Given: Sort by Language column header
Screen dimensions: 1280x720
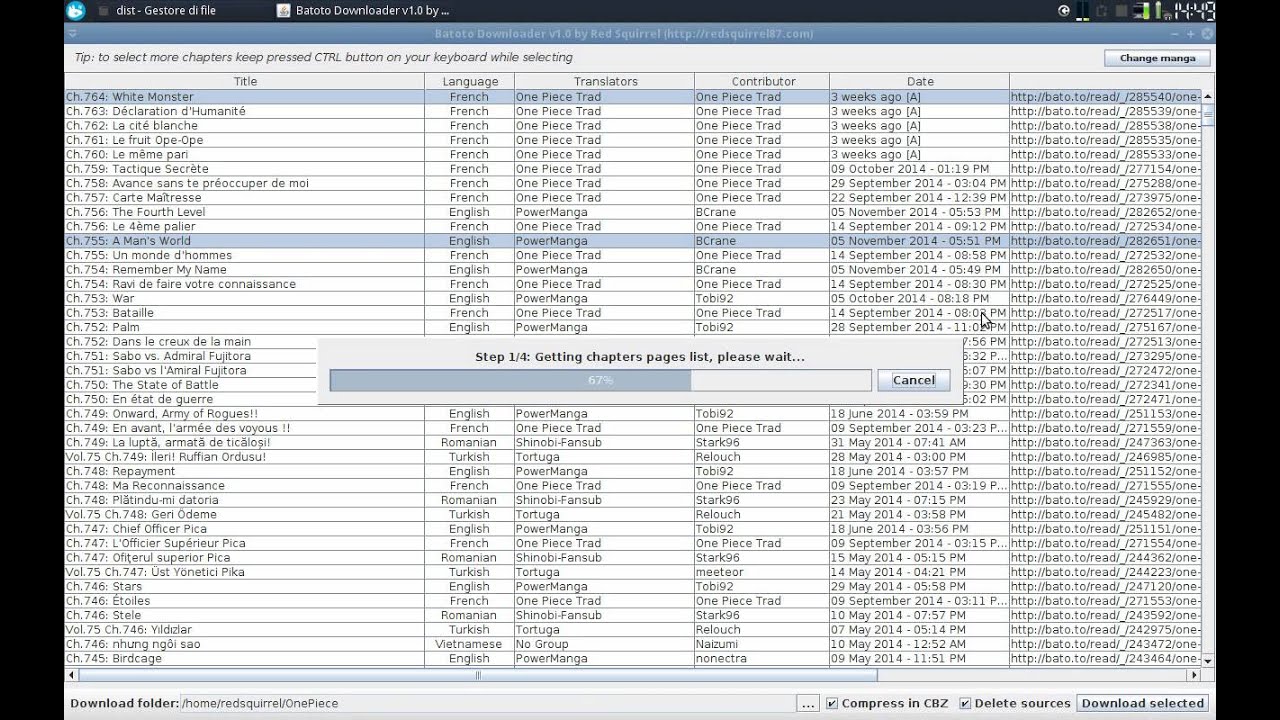Looking at the screenshot, I should point(469,81).
